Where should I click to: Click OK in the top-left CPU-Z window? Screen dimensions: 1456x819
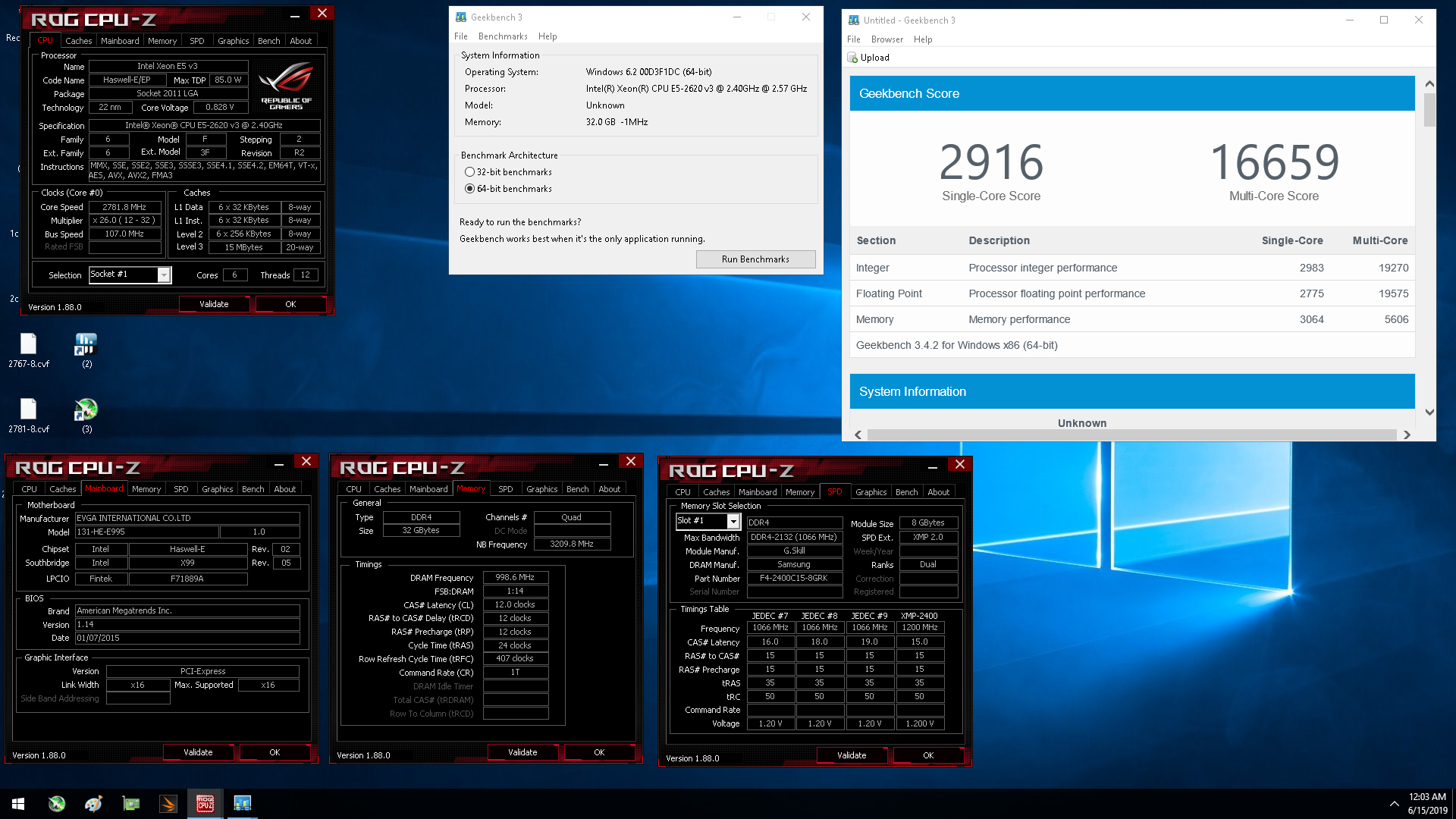[290, 304]
